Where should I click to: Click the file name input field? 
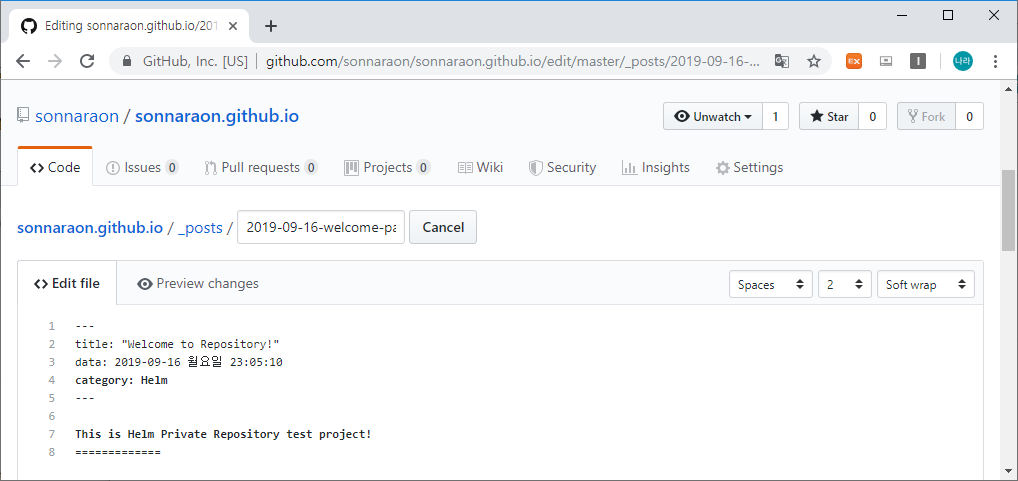(x=321, y=227)
